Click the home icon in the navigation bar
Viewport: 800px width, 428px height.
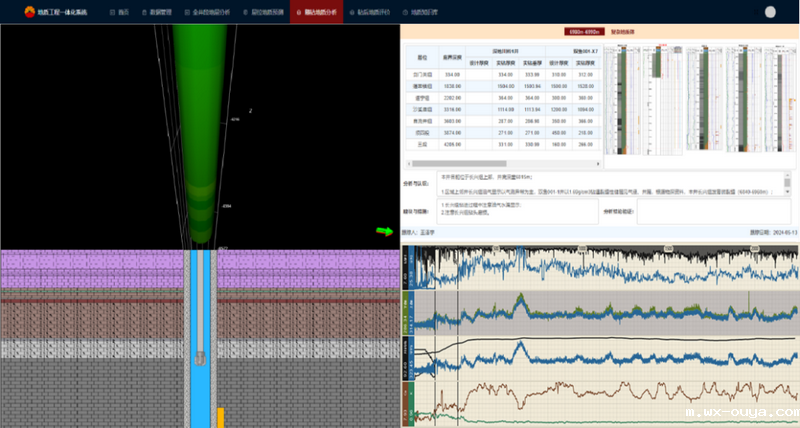110,13
